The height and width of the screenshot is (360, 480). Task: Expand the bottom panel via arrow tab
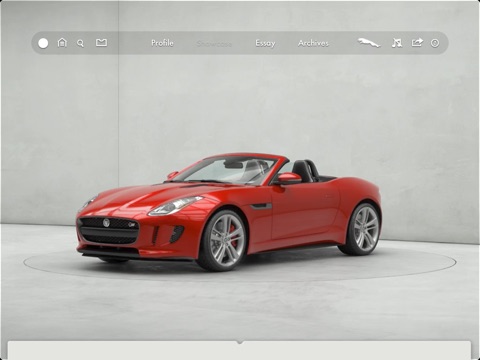(x=240, y=342)
